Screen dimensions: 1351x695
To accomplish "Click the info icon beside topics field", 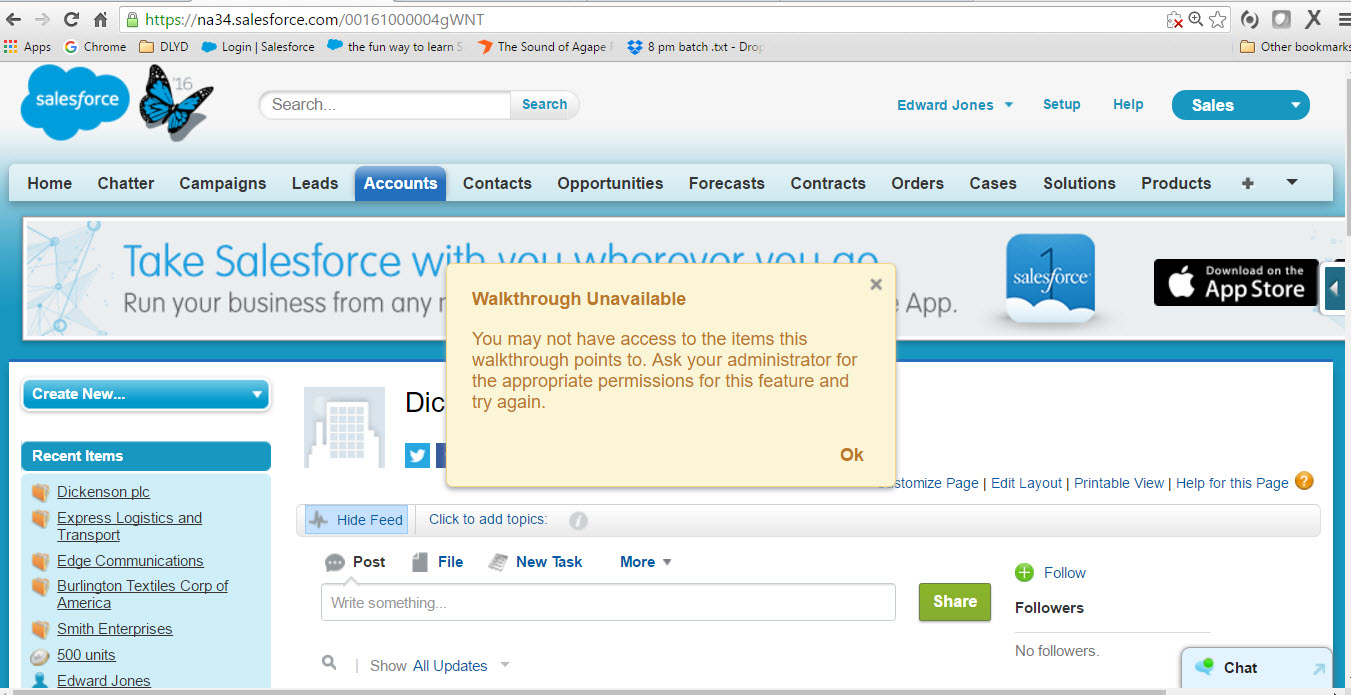I will [x=578, y=519].
